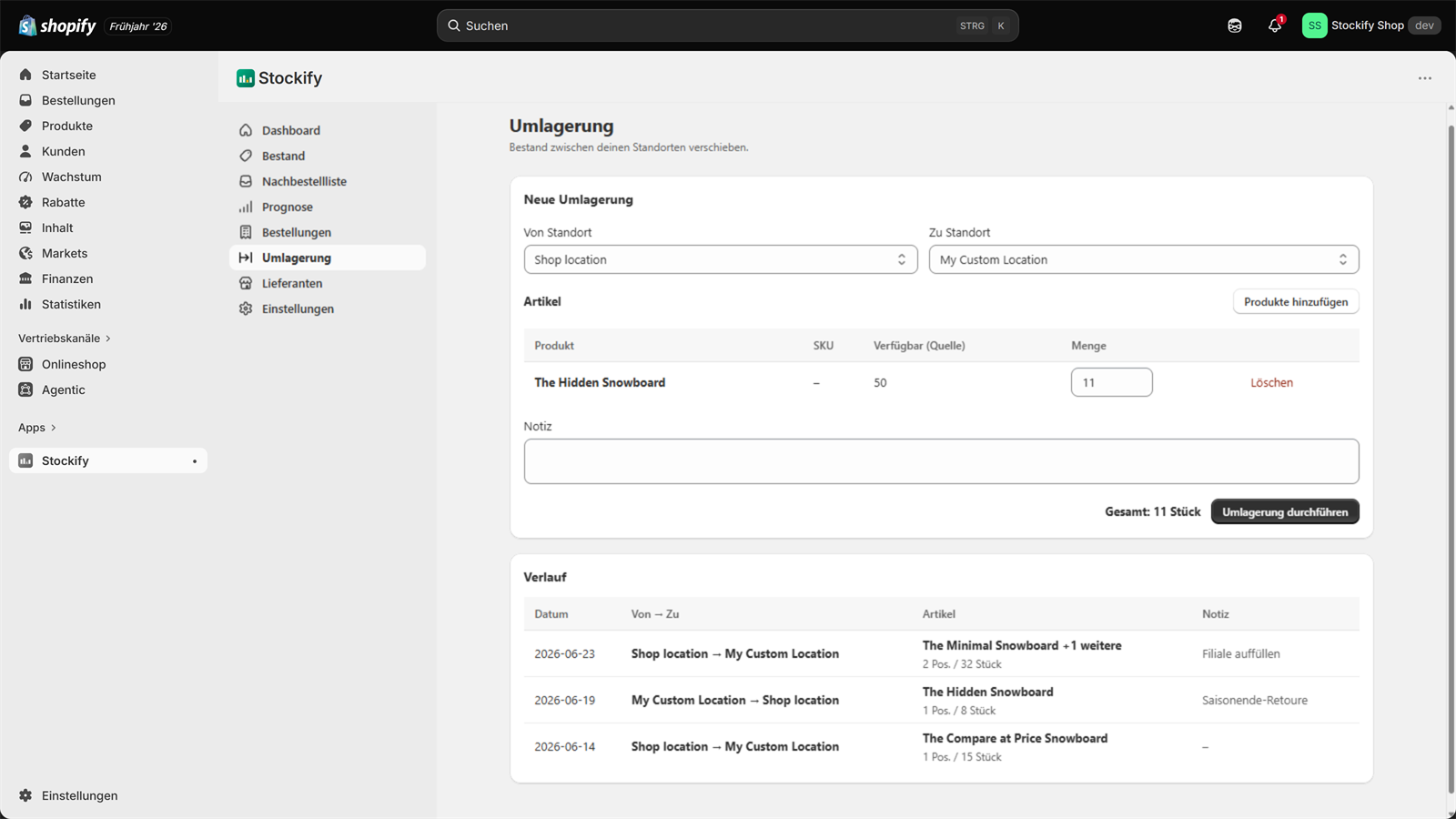
Task: Click the bottom Einstellungen gear icon
Action: [x=25, y=795]
